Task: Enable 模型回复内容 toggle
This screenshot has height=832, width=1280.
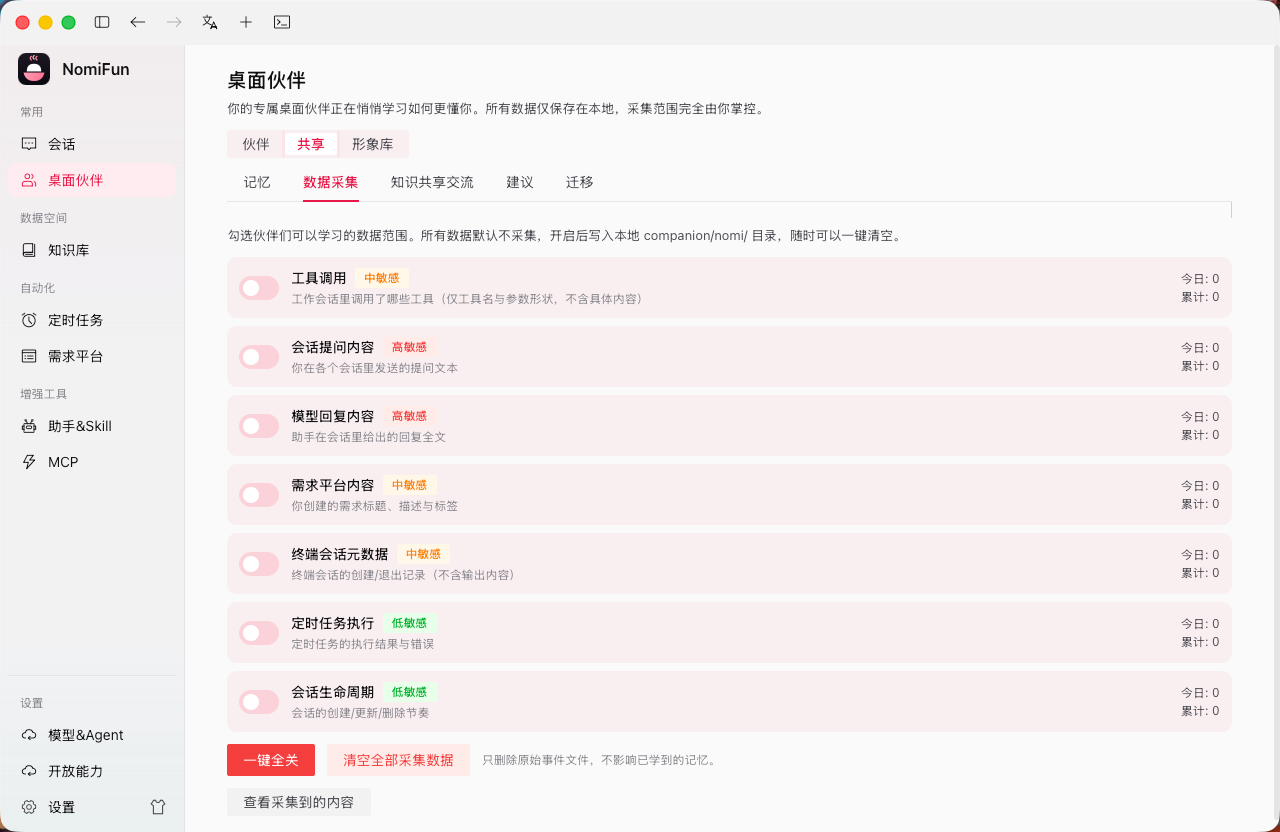Action: (x=259, y=426)
